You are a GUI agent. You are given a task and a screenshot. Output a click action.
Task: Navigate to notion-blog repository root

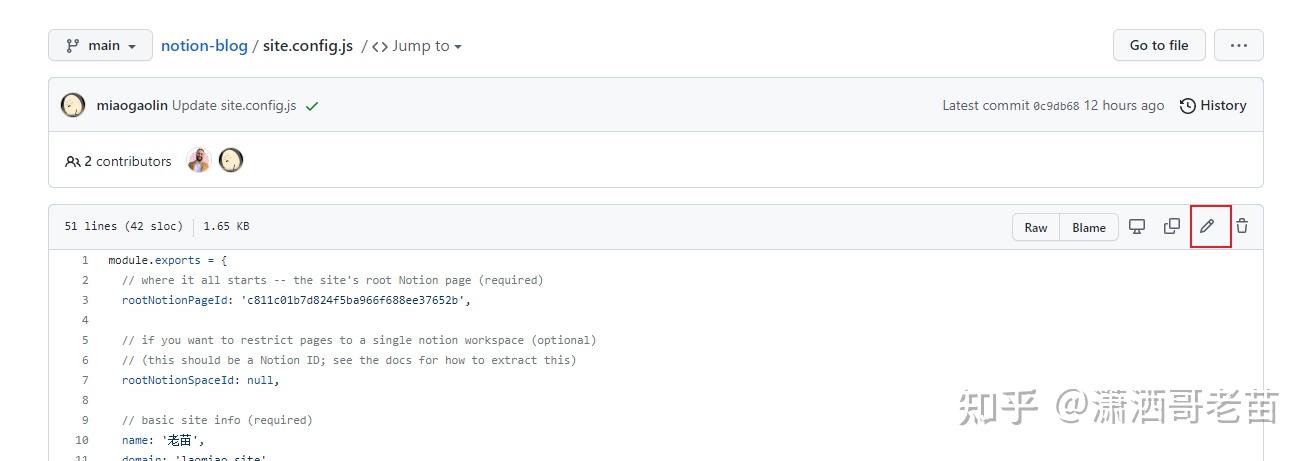204,46
